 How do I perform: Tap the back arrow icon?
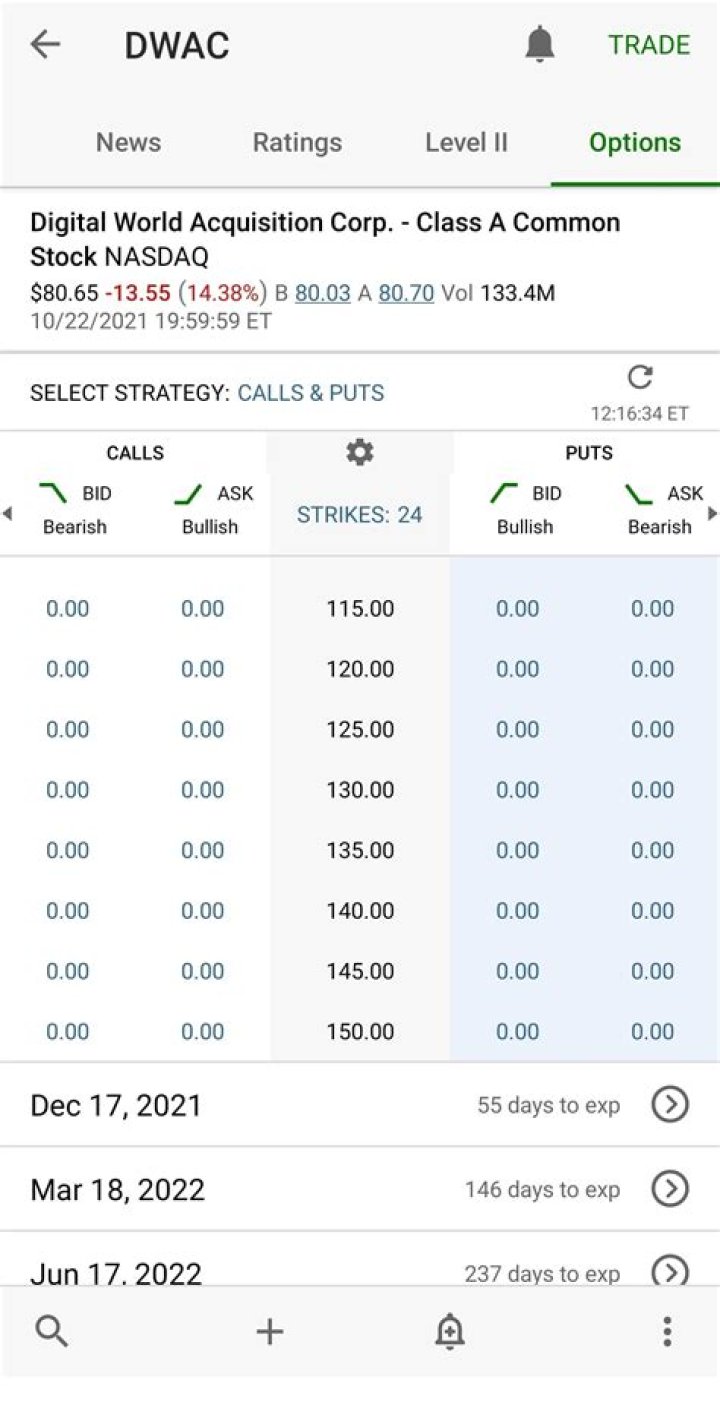(x=46, y=45)
